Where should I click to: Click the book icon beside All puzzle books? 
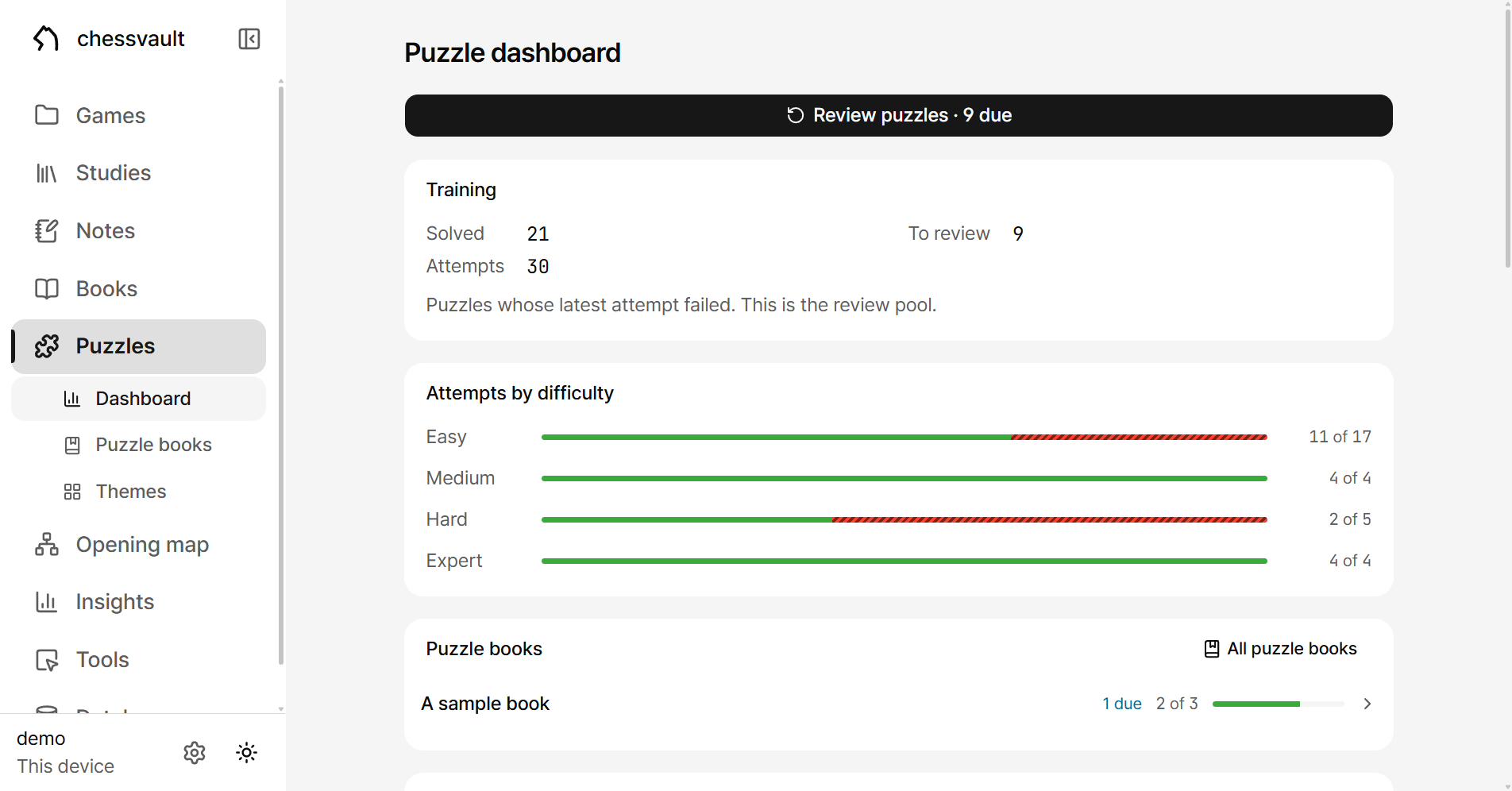pyautogui.click(x=1212, y=649)
